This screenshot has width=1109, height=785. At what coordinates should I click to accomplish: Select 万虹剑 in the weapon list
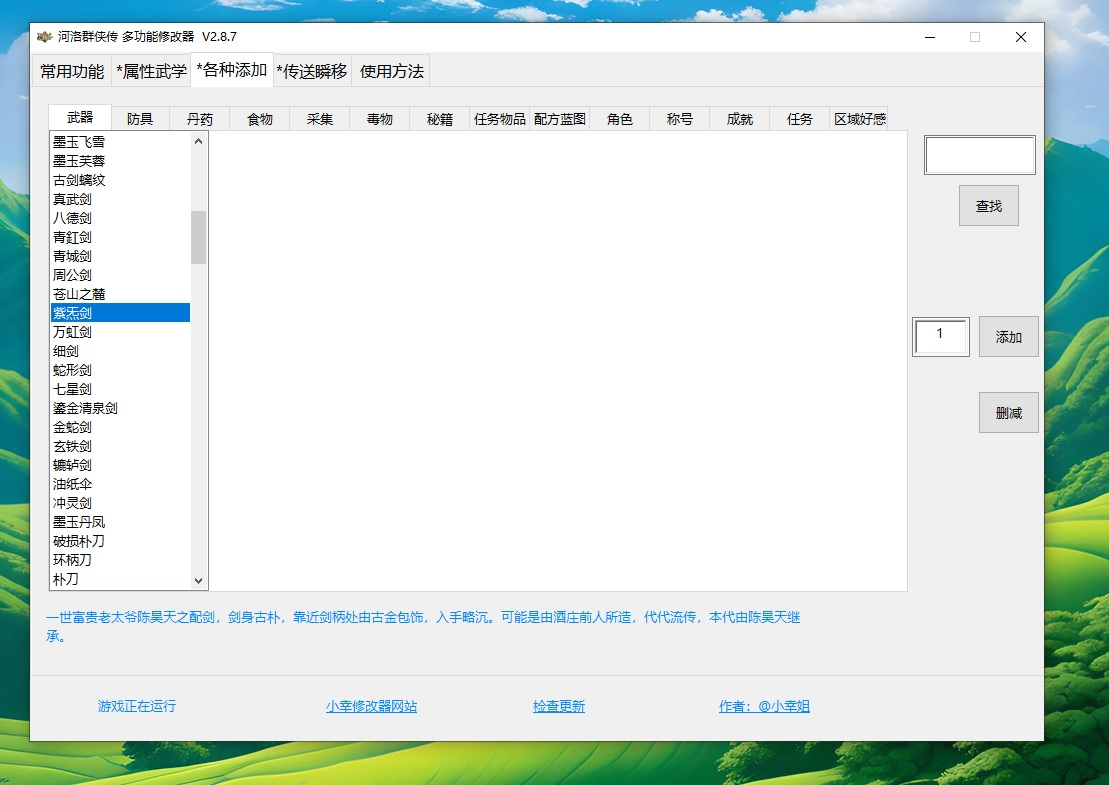(x=120, y=332)
